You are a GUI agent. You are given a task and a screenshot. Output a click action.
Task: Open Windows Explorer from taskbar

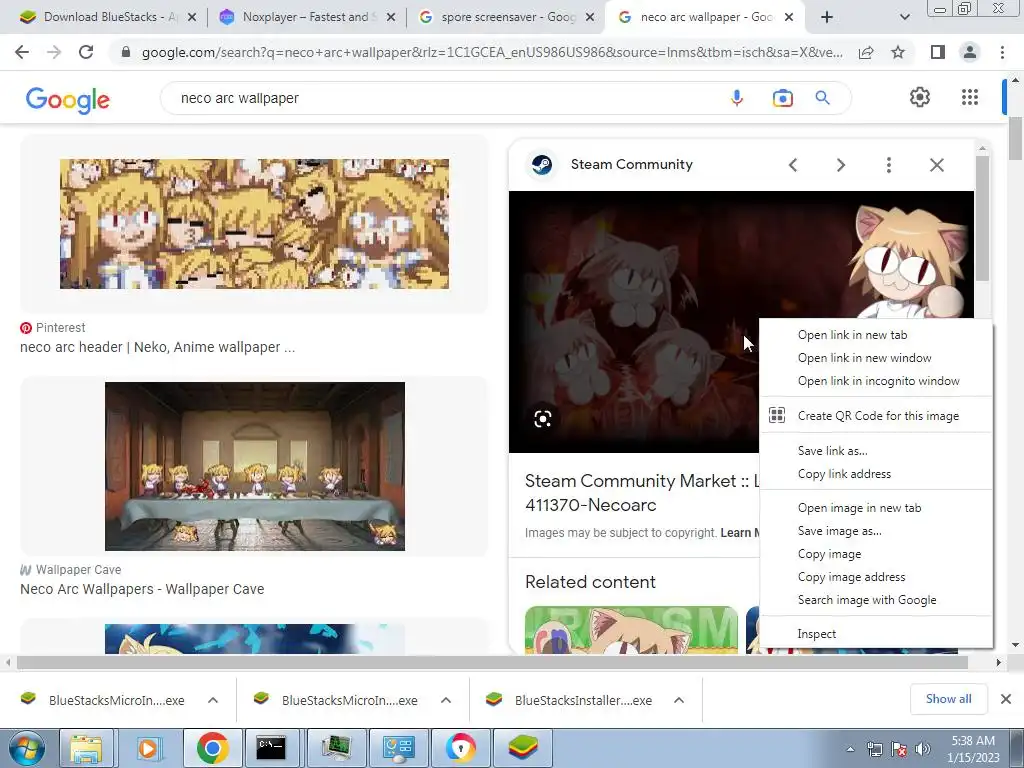[x=86, y=748]
